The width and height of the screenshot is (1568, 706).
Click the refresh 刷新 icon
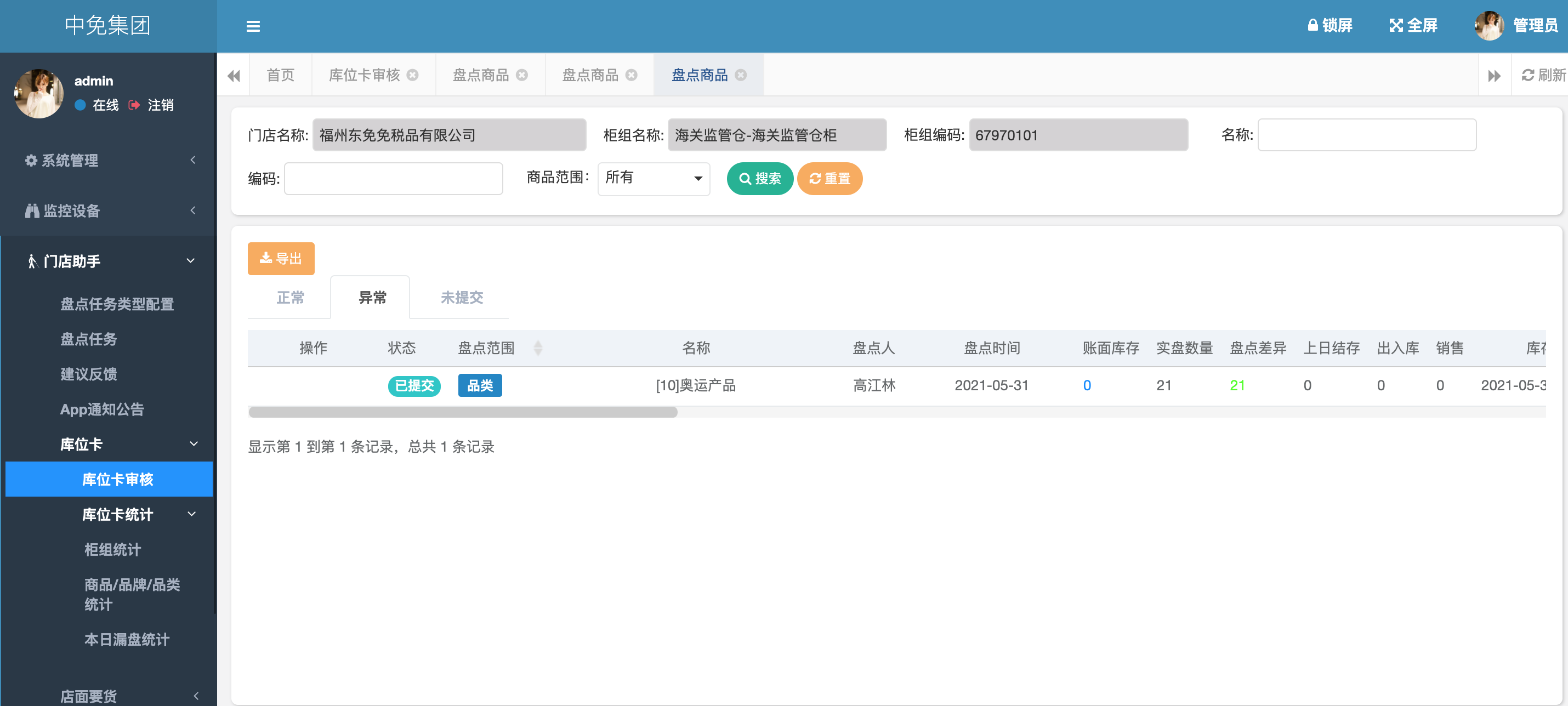point(1528,75)
